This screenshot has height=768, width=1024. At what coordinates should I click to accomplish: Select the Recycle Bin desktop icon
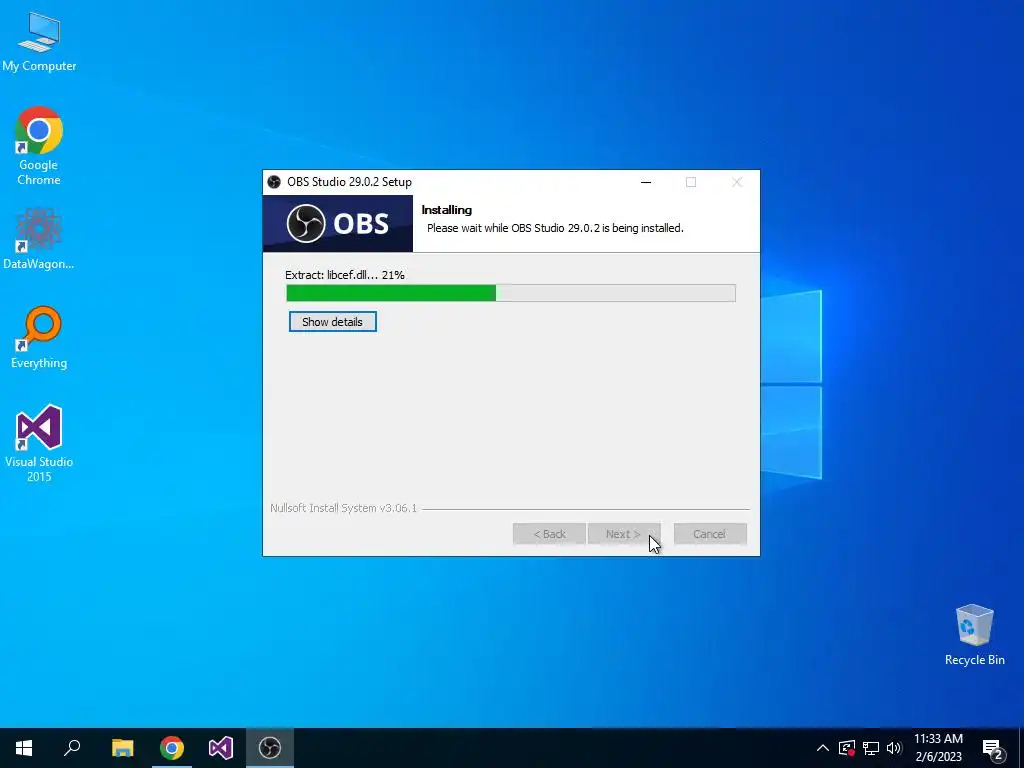[974, 635]
